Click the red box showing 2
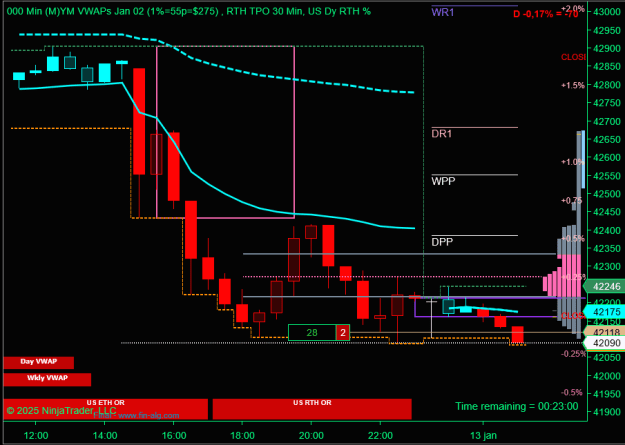The image size is (625, 445). pyautogui.click(x=343, y=333)
